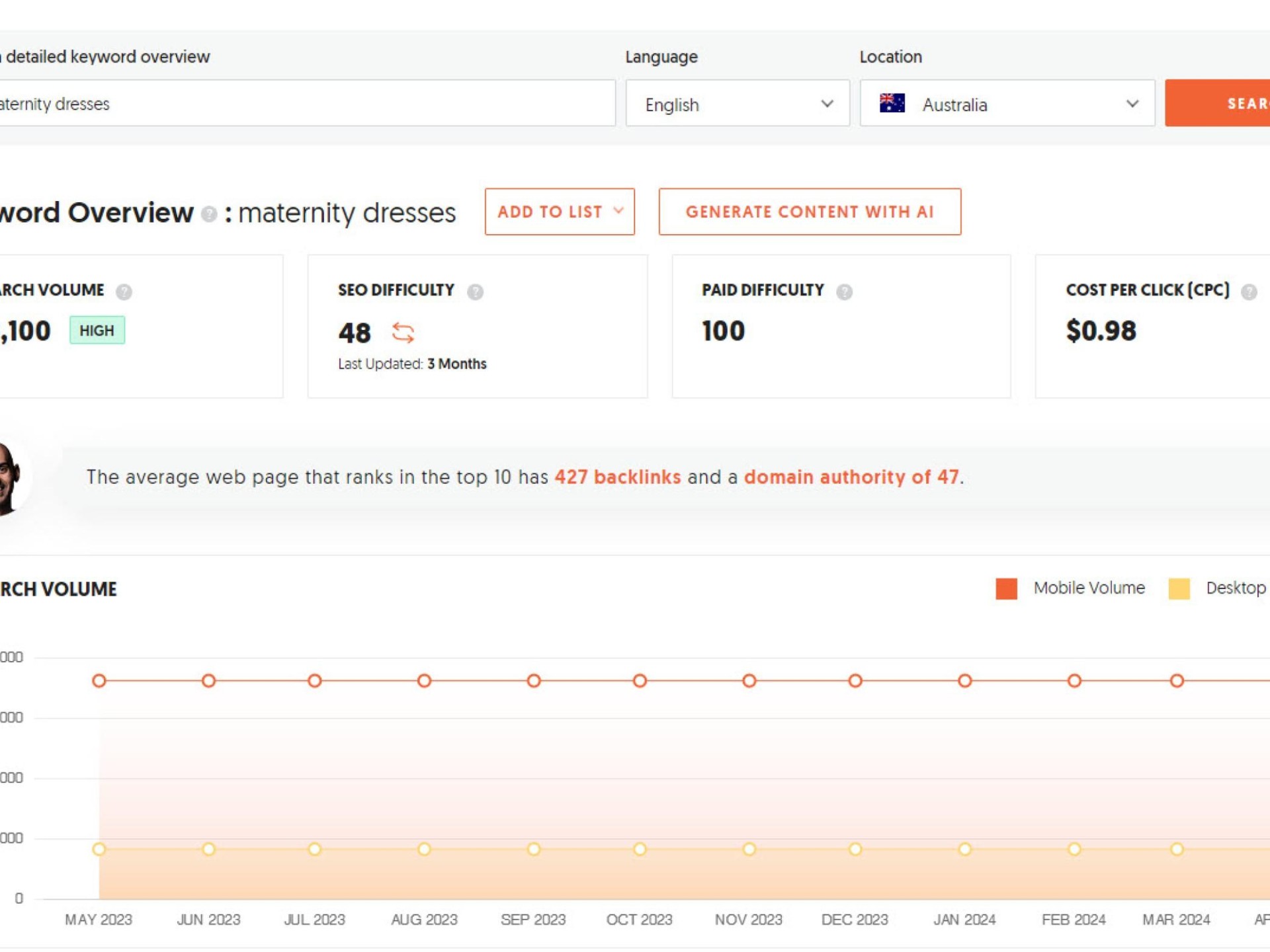Open the 427 backlinks link
1270x952 pixels.
tap(617, 477)
